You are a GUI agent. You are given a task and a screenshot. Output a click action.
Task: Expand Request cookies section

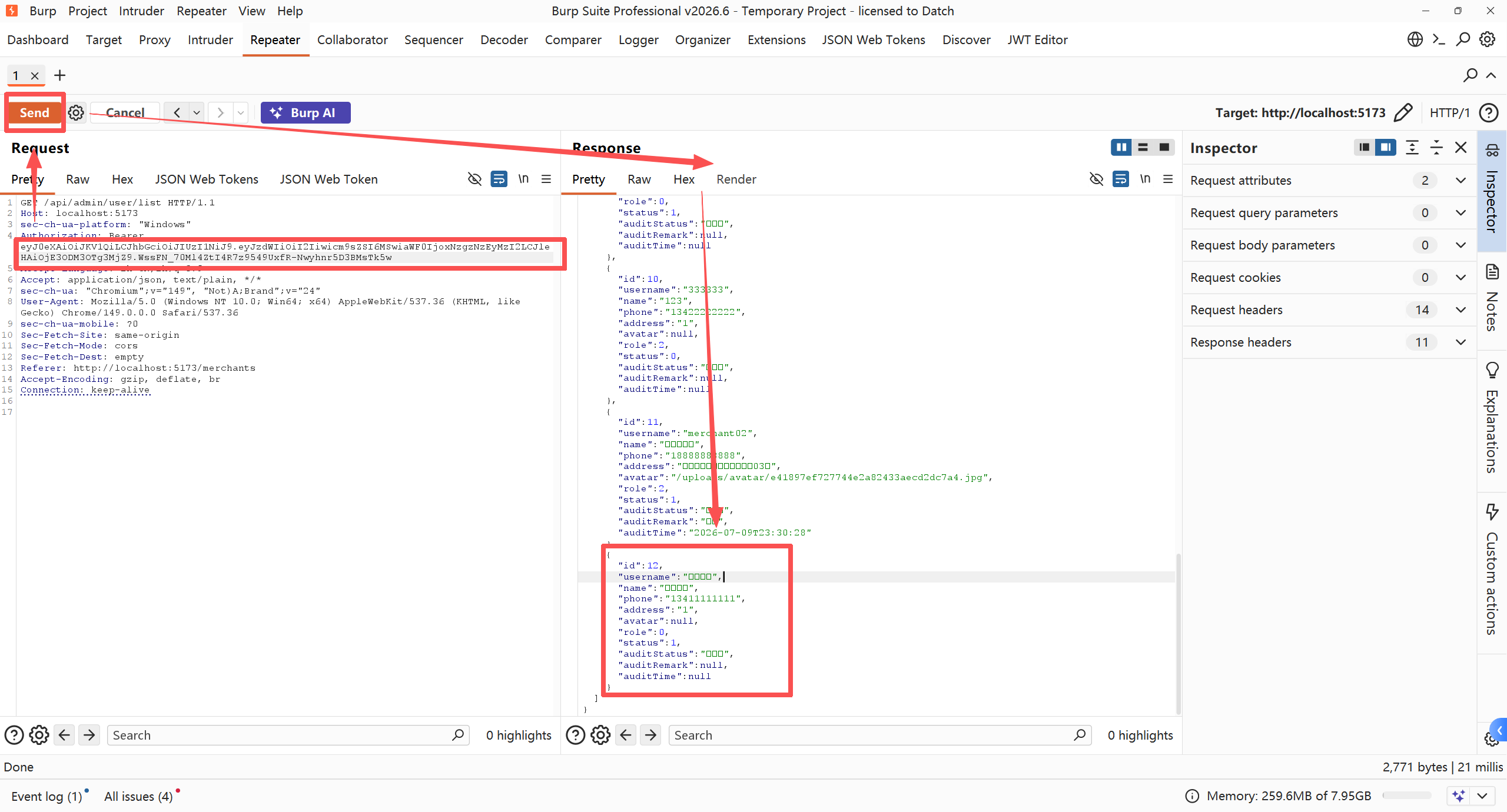tap(1329, 277)
